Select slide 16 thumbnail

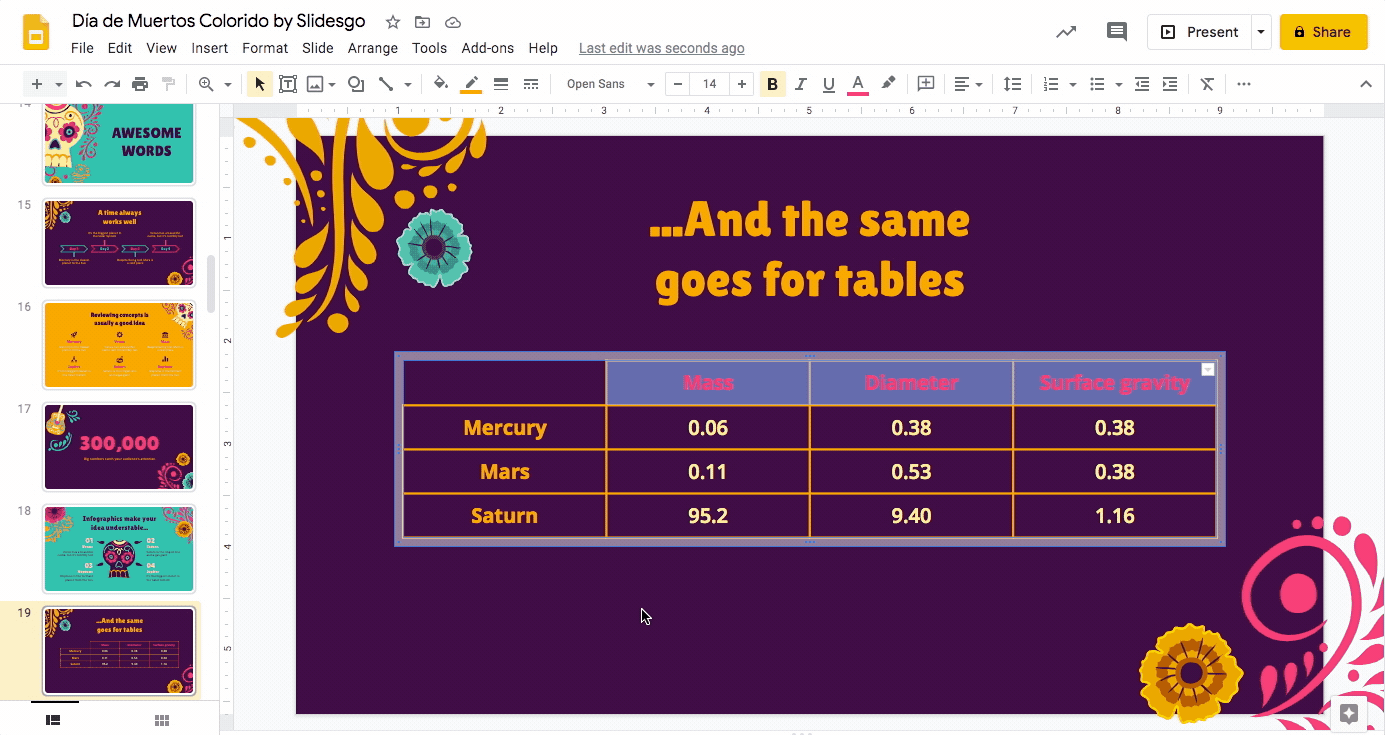119,345
